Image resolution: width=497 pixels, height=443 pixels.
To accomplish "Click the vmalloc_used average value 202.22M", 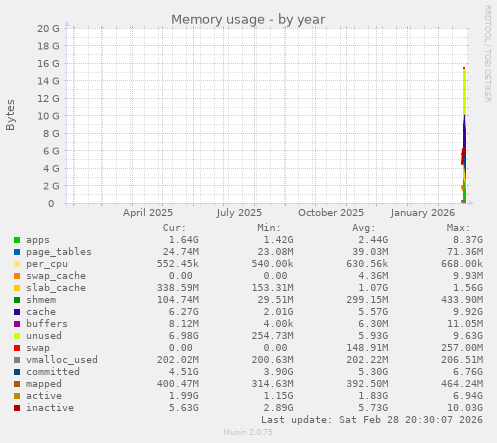I will (x=367, y=360).
